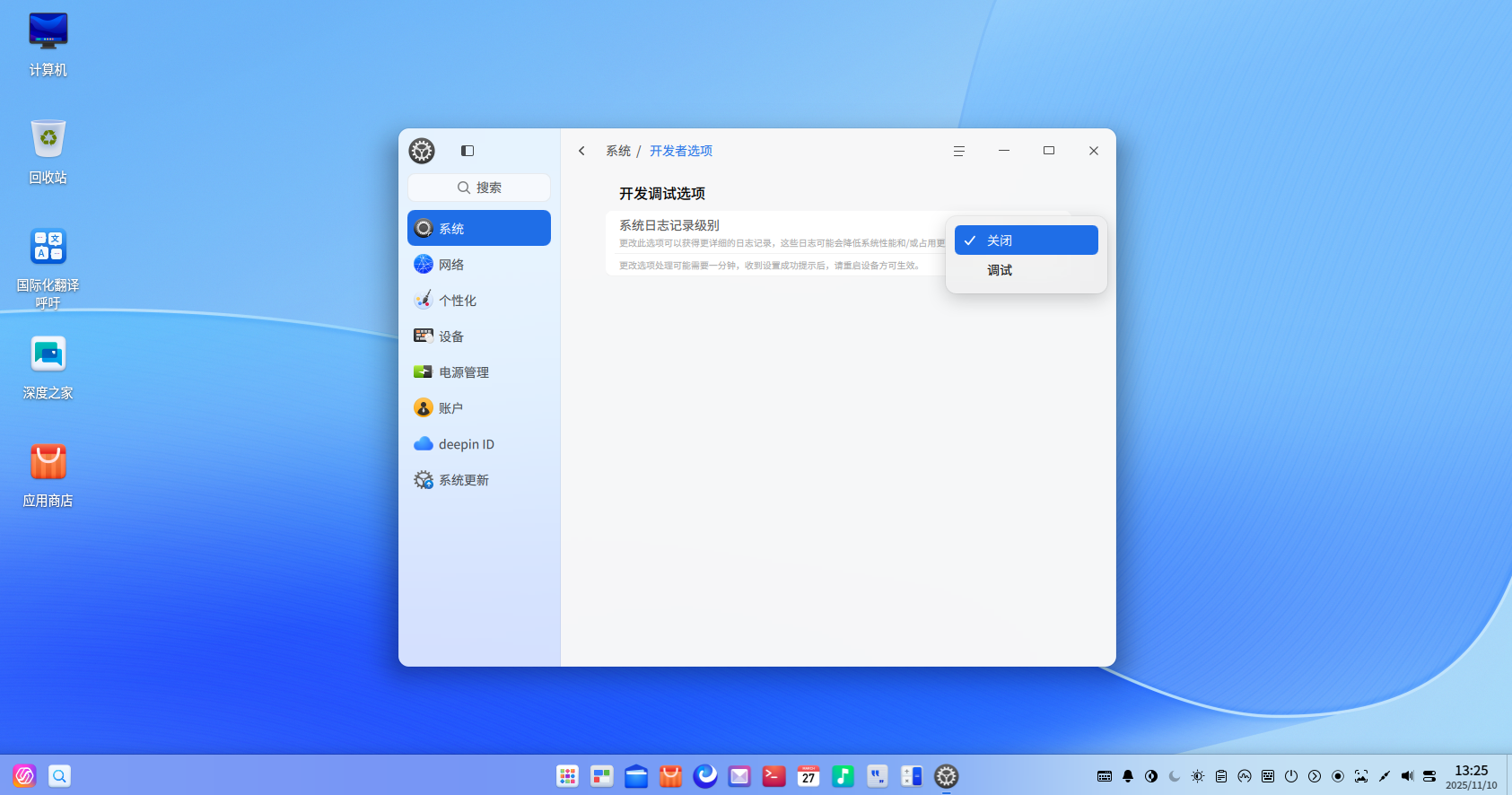Viewport: 1512px width, 795px height.
Task: Open the launcher icon in taskbar
Action: 24,776
